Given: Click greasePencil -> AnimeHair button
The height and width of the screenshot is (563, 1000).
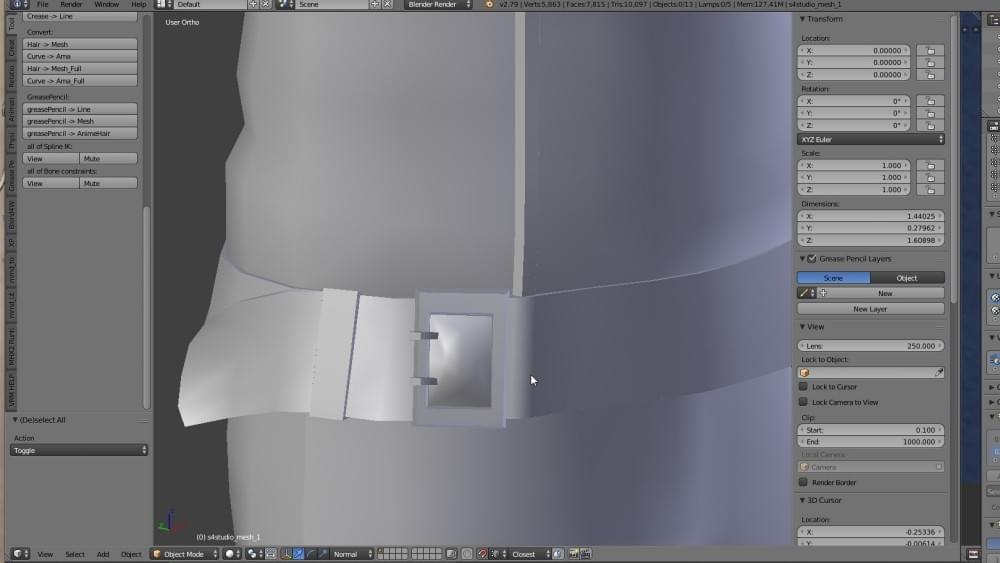Looking at the screenshot, I should coord(80,133).
